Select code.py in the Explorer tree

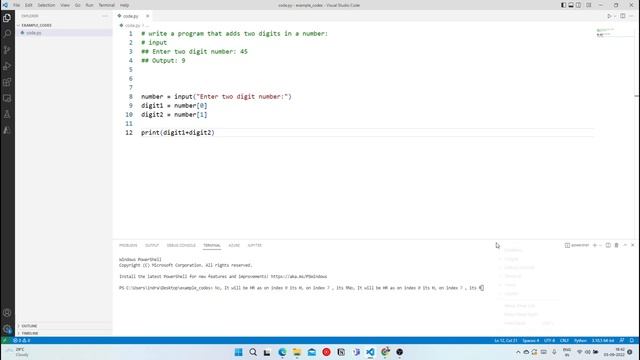[x=64, y=33]
